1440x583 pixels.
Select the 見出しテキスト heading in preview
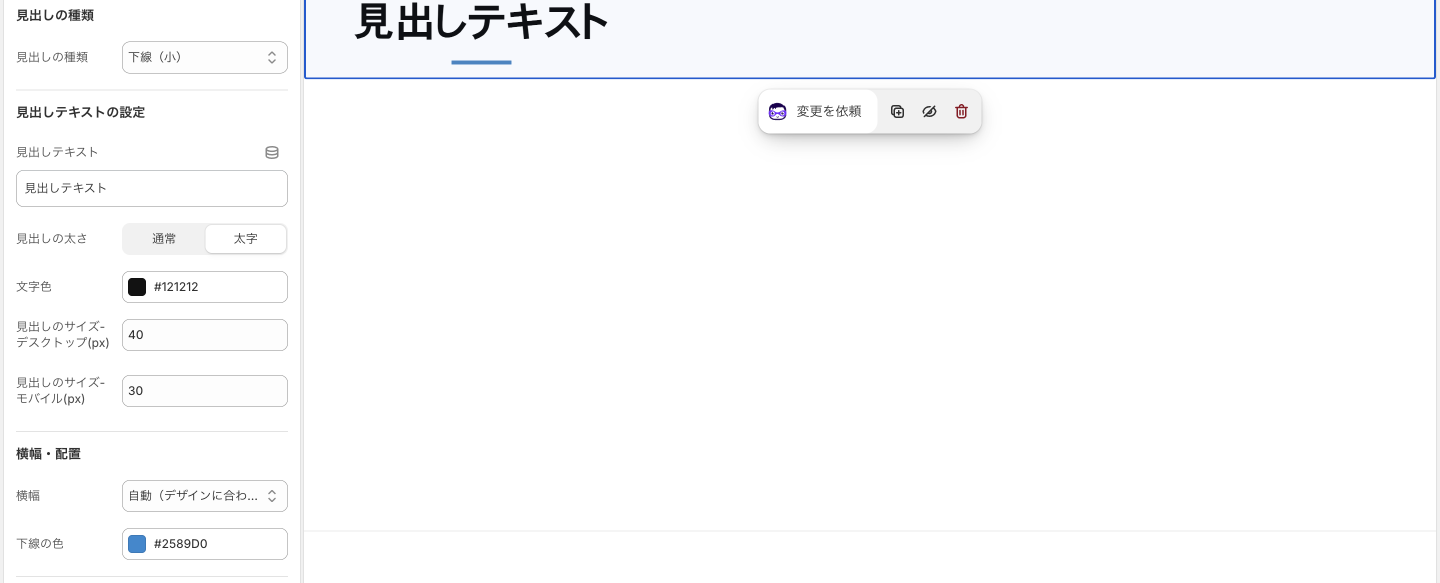pyautogui.click(x=481, y=22)
